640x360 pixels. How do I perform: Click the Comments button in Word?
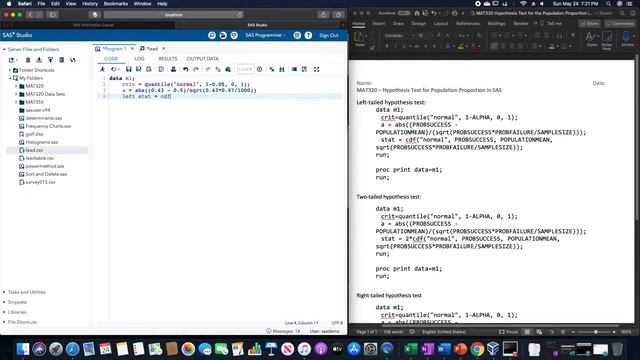pyautogui.click(x=620, y=24)
